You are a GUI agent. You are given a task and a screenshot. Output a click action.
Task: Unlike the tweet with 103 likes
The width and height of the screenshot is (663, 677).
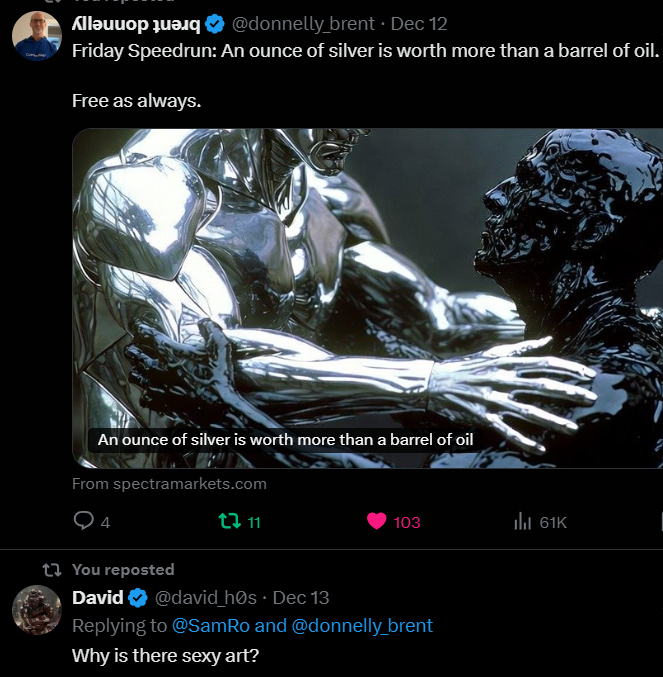tap(377, 521)
